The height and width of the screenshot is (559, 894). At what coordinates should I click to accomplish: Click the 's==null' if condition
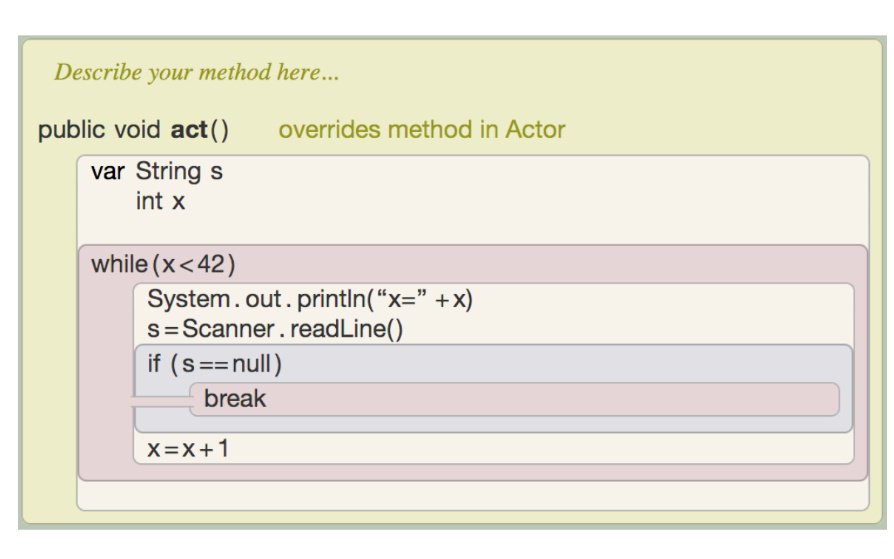pyautogui.click(x=226, y=365)
